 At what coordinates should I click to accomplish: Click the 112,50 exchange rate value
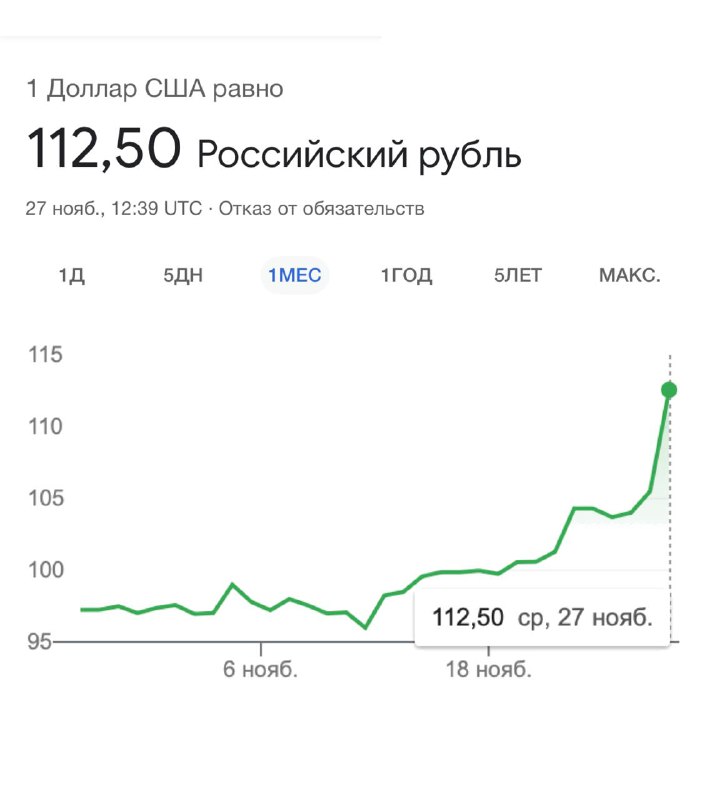click(x=104, y=148)
